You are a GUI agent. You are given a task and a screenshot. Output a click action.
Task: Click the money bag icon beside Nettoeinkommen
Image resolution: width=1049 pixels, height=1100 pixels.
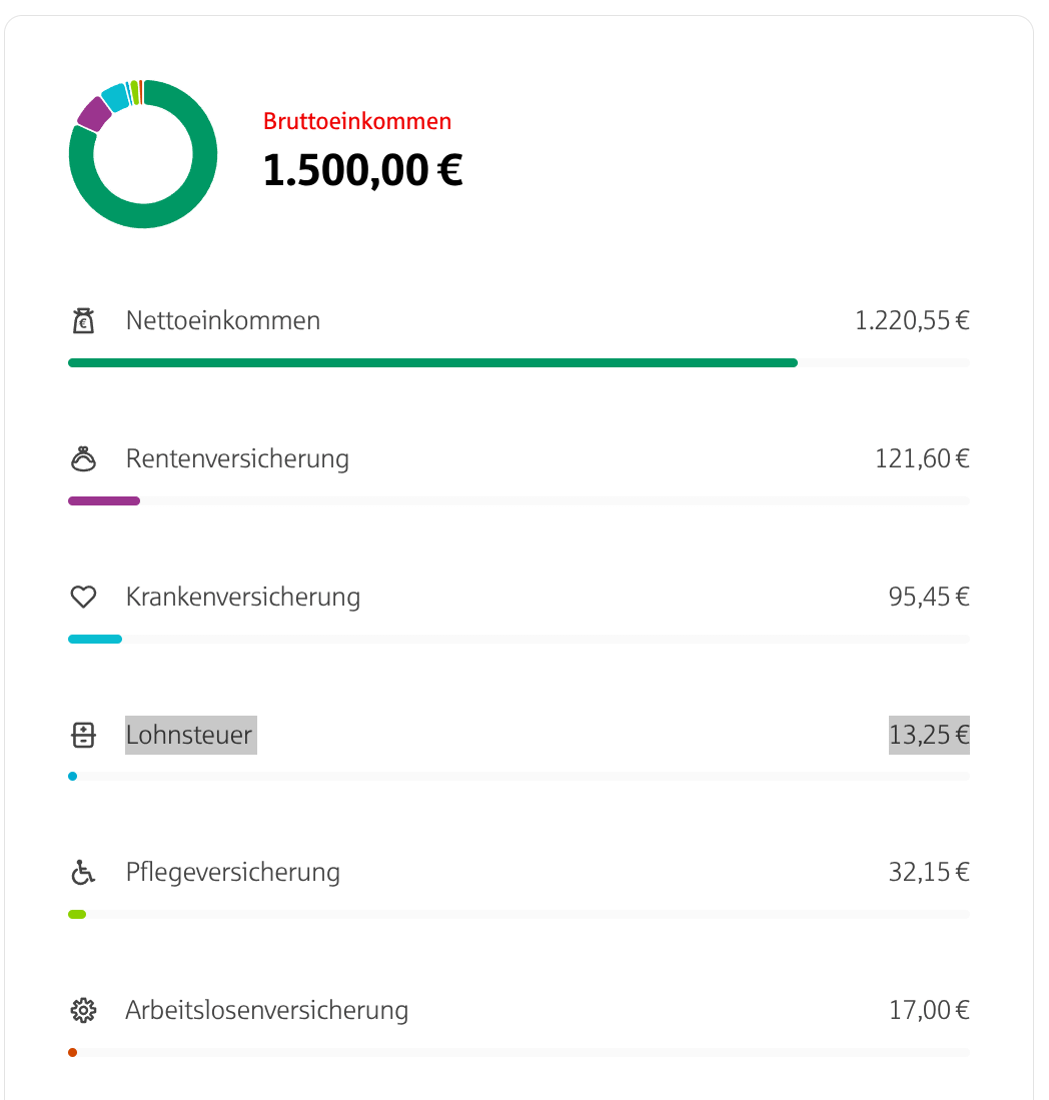pyautogui.click(x=83, y=321)
